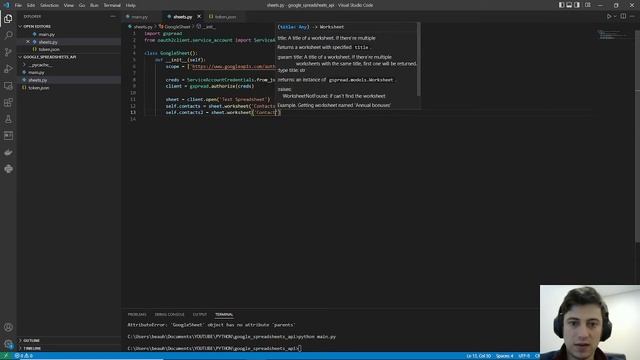Open the Run and Debug view

[8, 69]
